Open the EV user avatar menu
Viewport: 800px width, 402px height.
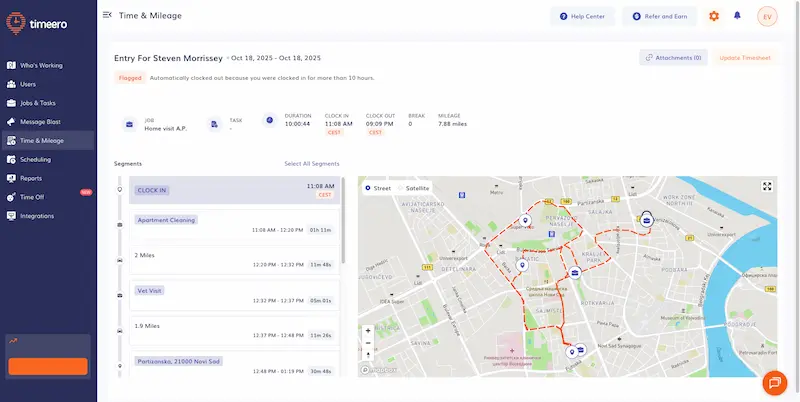(x=767, y=16)
